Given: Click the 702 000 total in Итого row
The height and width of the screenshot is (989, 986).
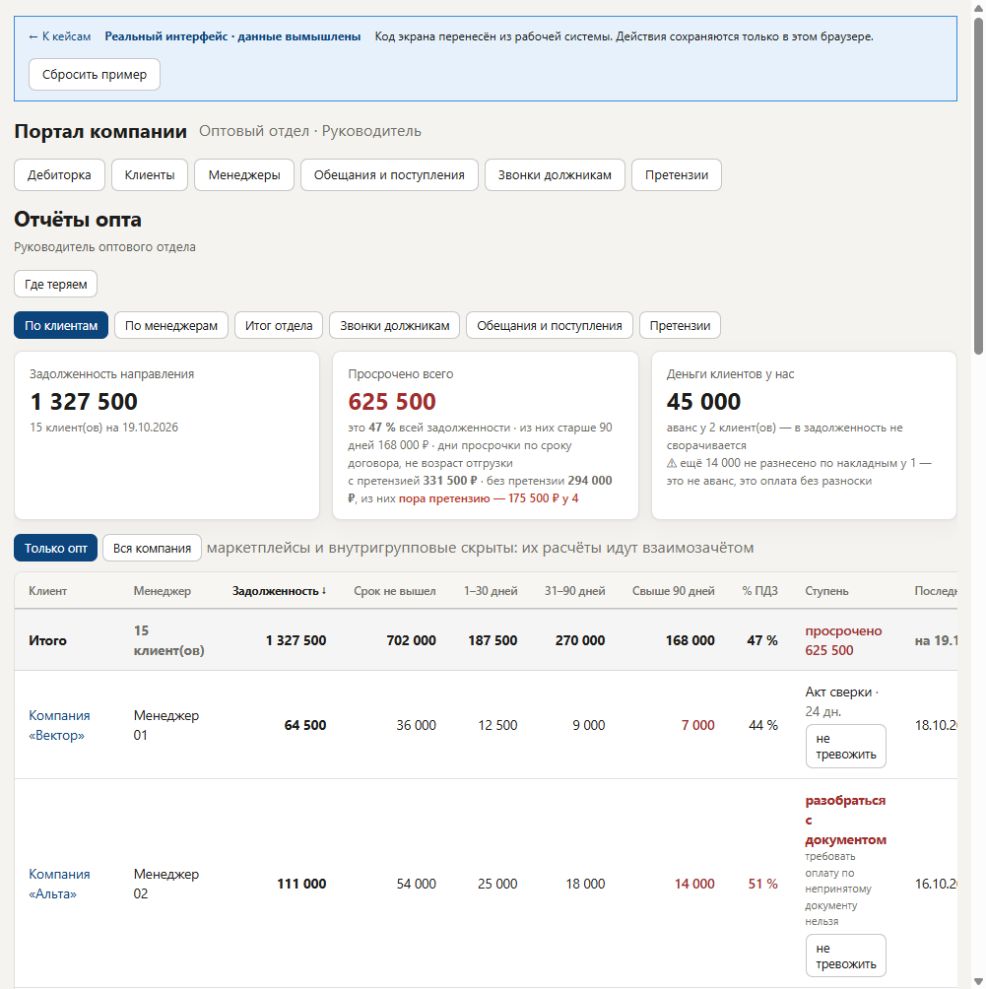Looking at the screenshot, I should [411, 640].
